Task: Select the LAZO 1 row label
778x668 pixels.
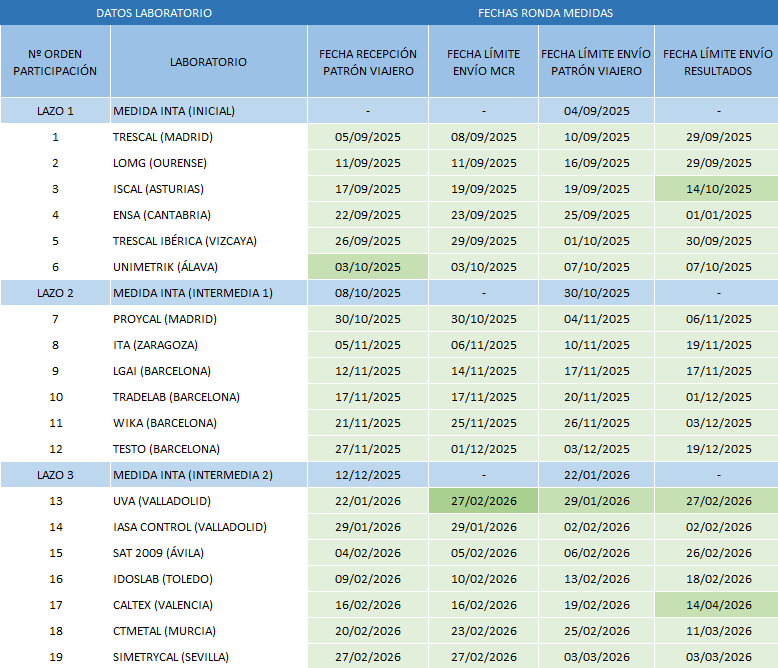Action: (x=55, y=111)
